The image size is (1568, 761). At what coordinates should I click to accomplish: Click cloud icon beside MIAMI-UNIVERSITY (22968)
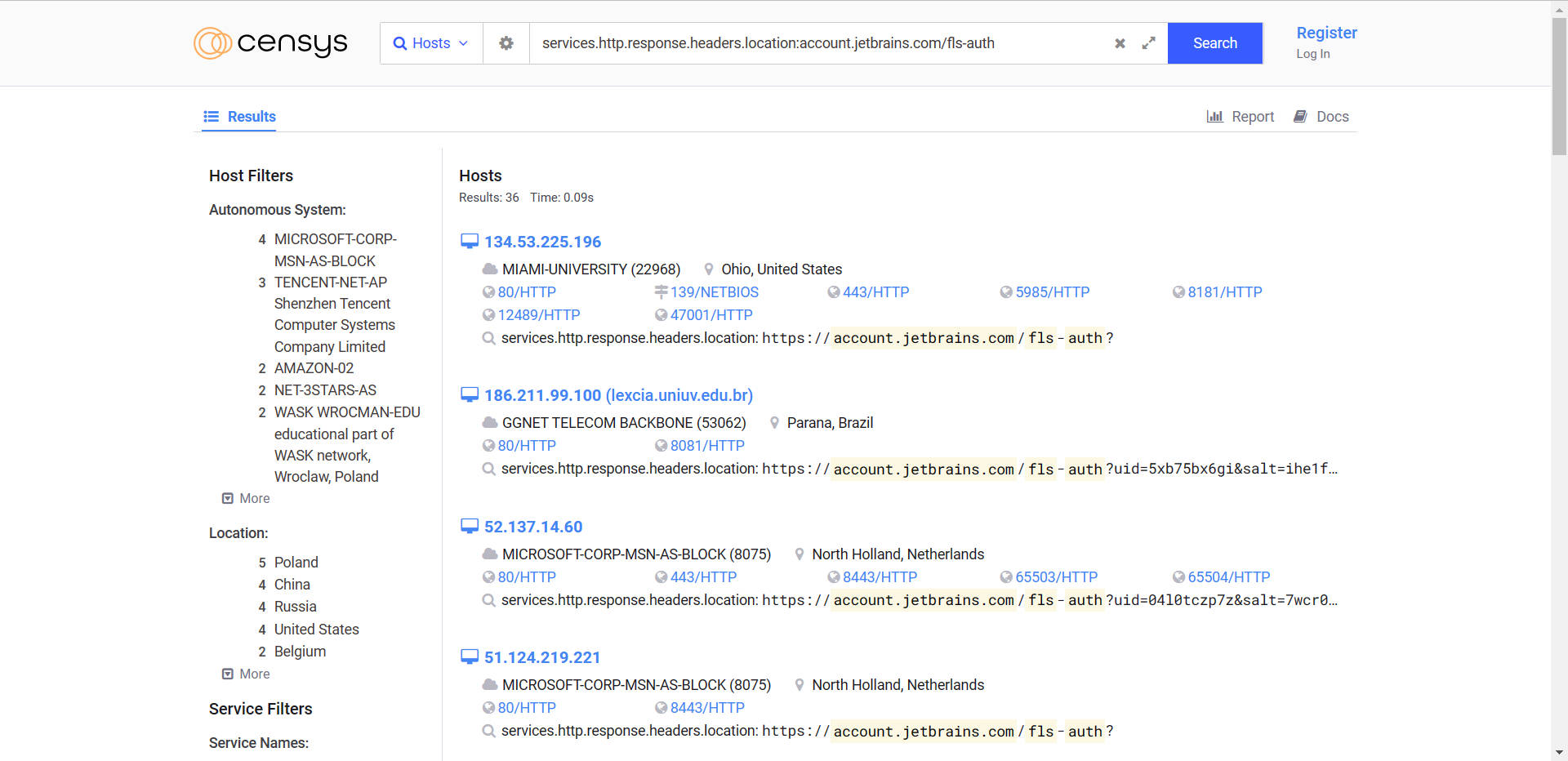[x=490, y=269]
